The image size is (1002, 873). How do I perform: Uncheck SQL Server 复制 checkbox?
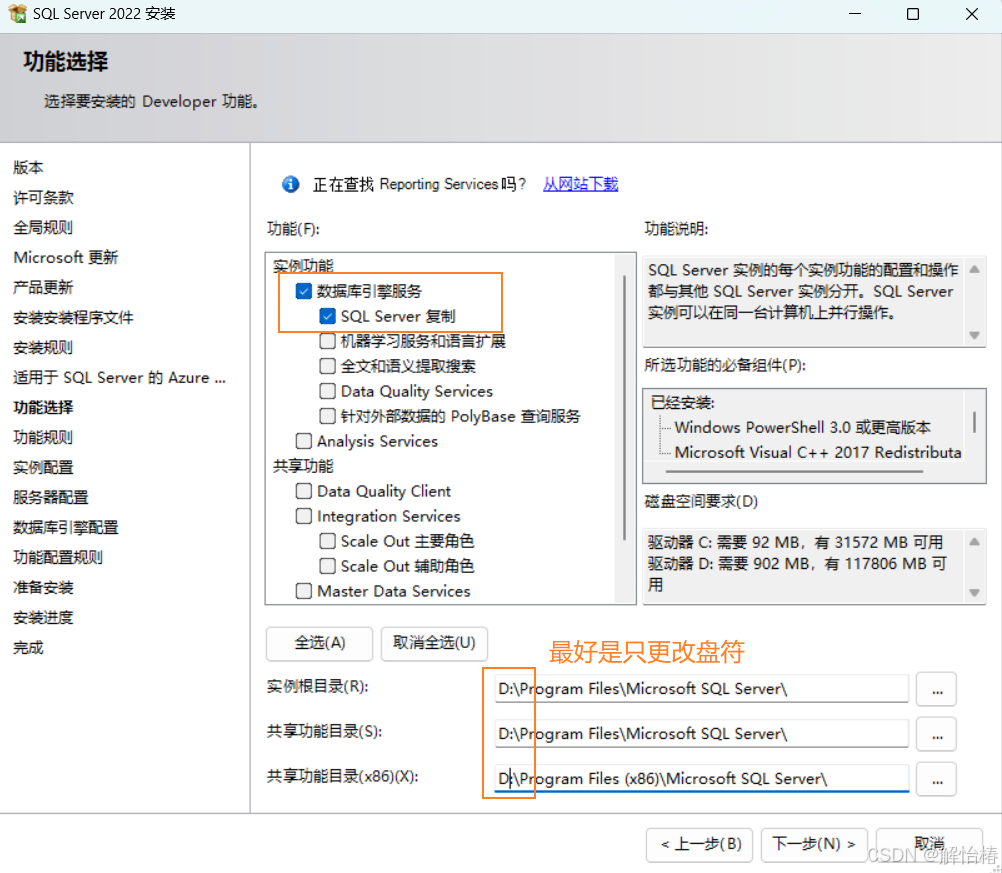click(x=327, y=316)
